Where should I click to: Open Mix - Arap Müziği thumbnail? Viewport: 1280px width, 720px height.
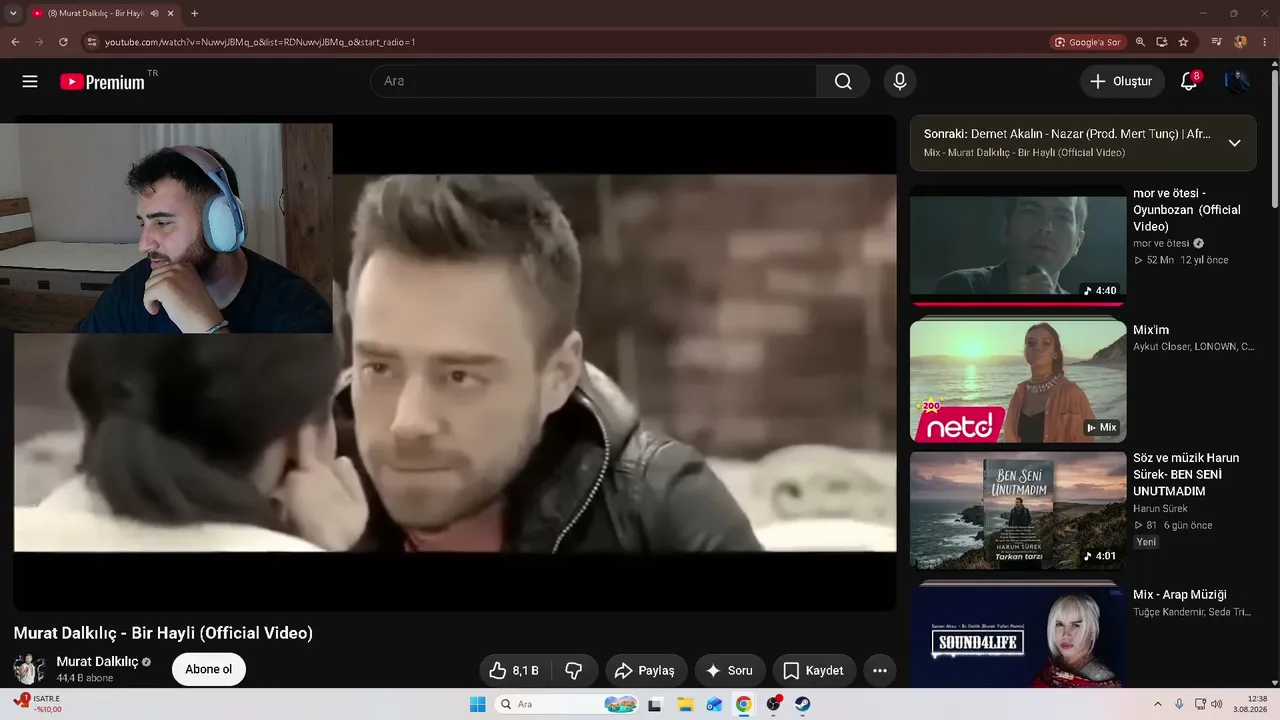tap(1018, 637)
